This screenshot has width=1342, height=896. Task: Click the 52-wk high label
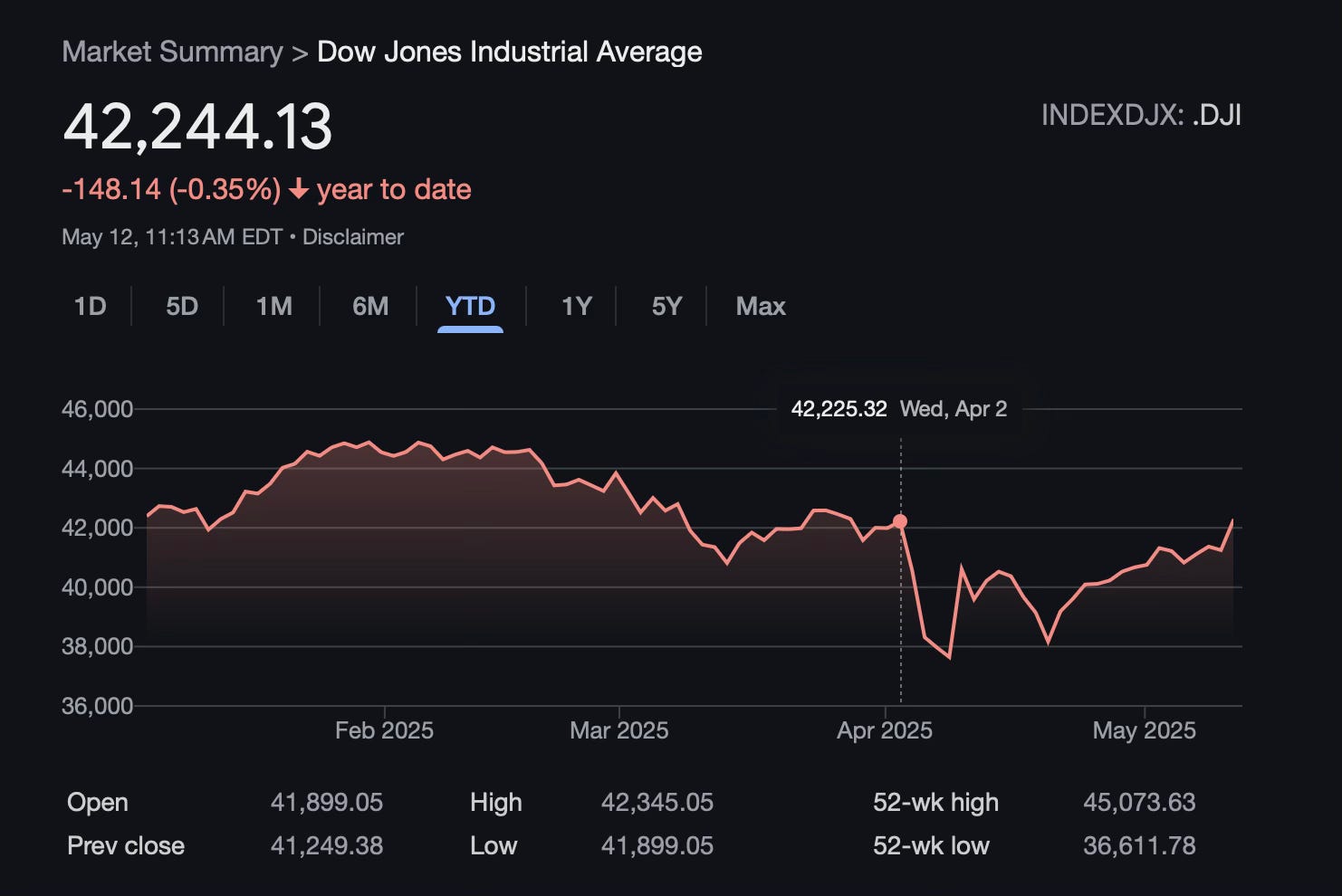(935, 803)
